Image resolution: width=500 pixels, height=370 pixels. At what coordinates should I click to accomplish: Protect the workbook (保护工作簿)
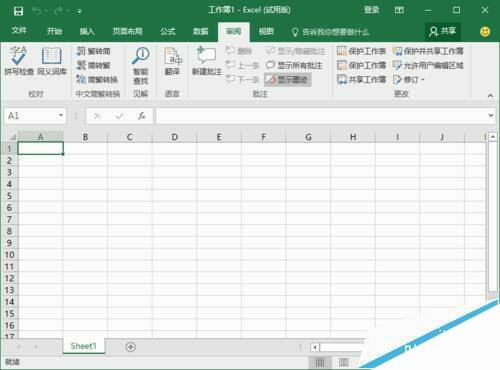click(x=361, y=65)
